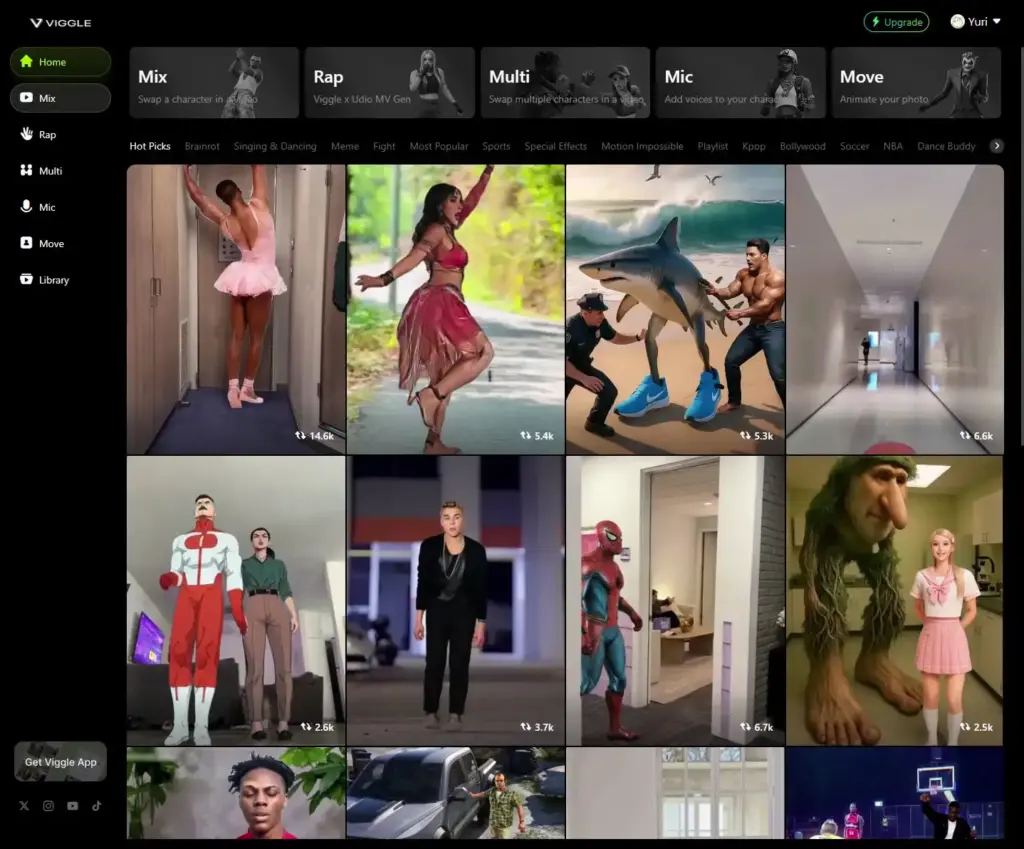
Task: Click the 3.7k remix count
Action: [537, 727]
